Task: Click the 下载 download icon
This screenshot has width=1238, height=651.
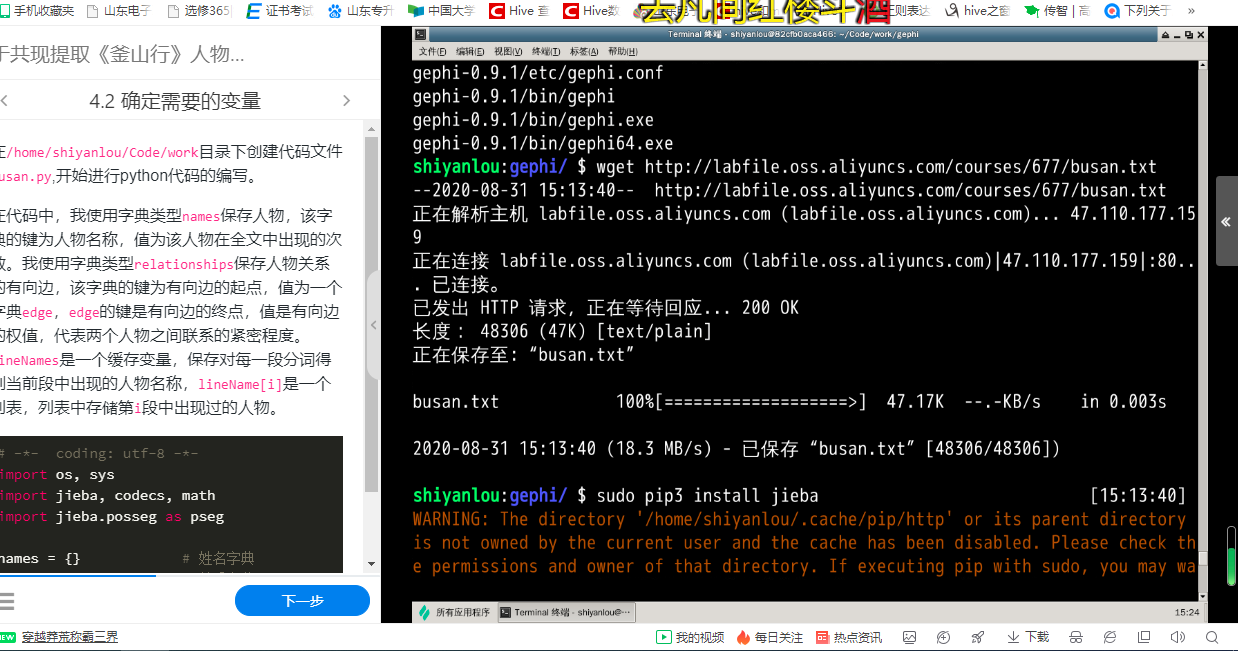Action: 1028,637
